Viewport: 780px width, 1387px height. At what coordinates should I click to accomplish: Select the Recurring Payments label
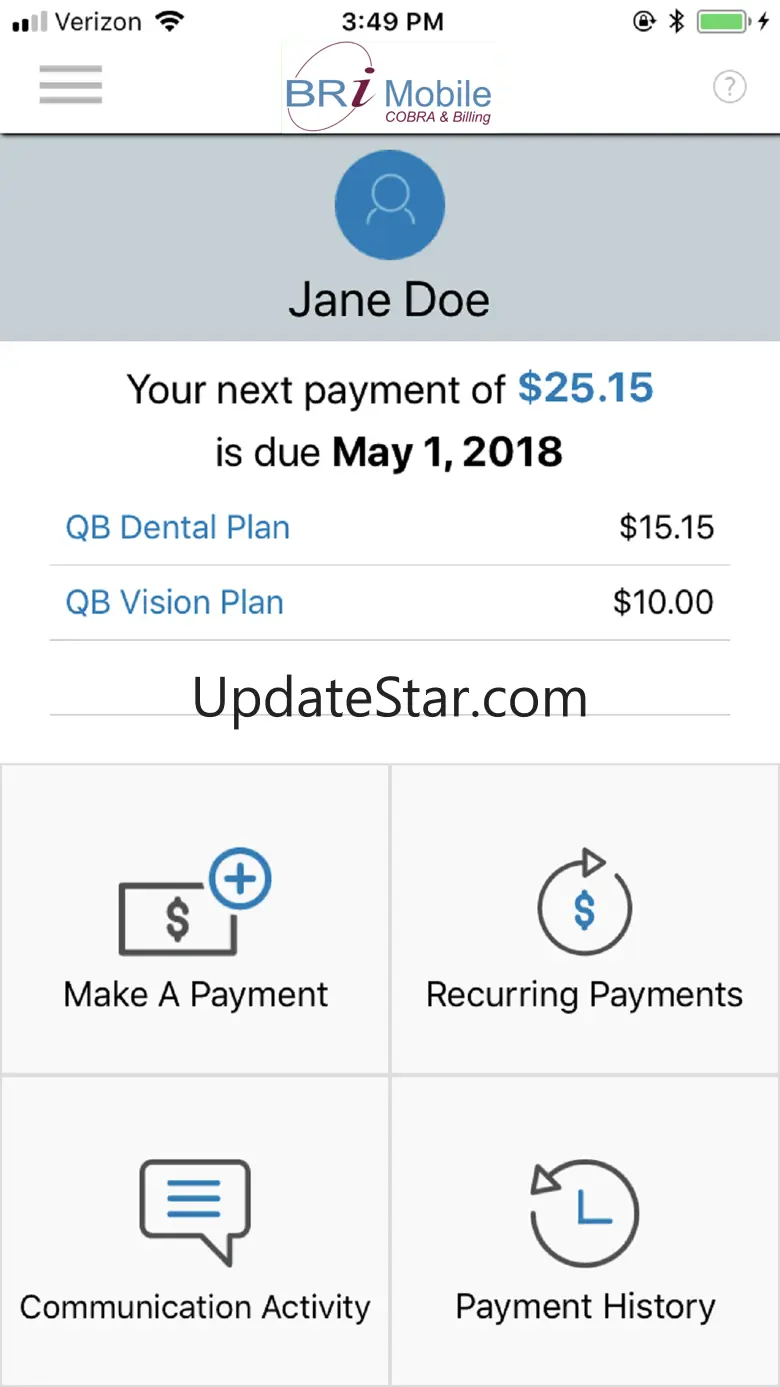click(585, 995)
